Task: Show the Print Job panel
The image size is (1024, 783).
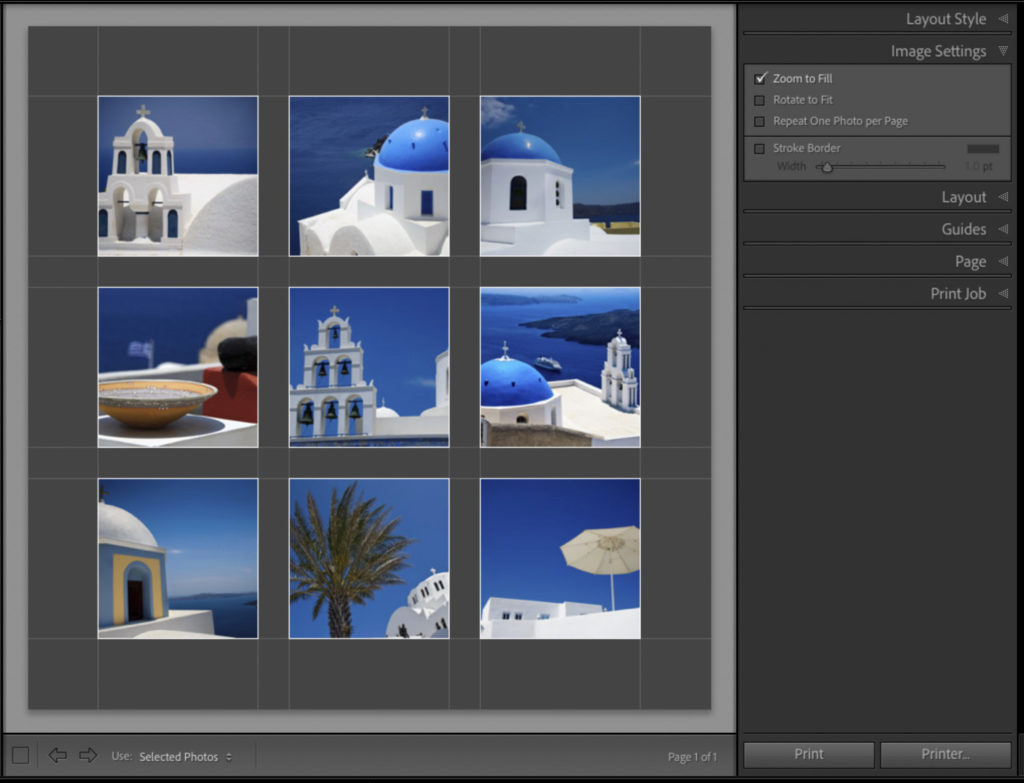Action: click(x=958, y=293)
